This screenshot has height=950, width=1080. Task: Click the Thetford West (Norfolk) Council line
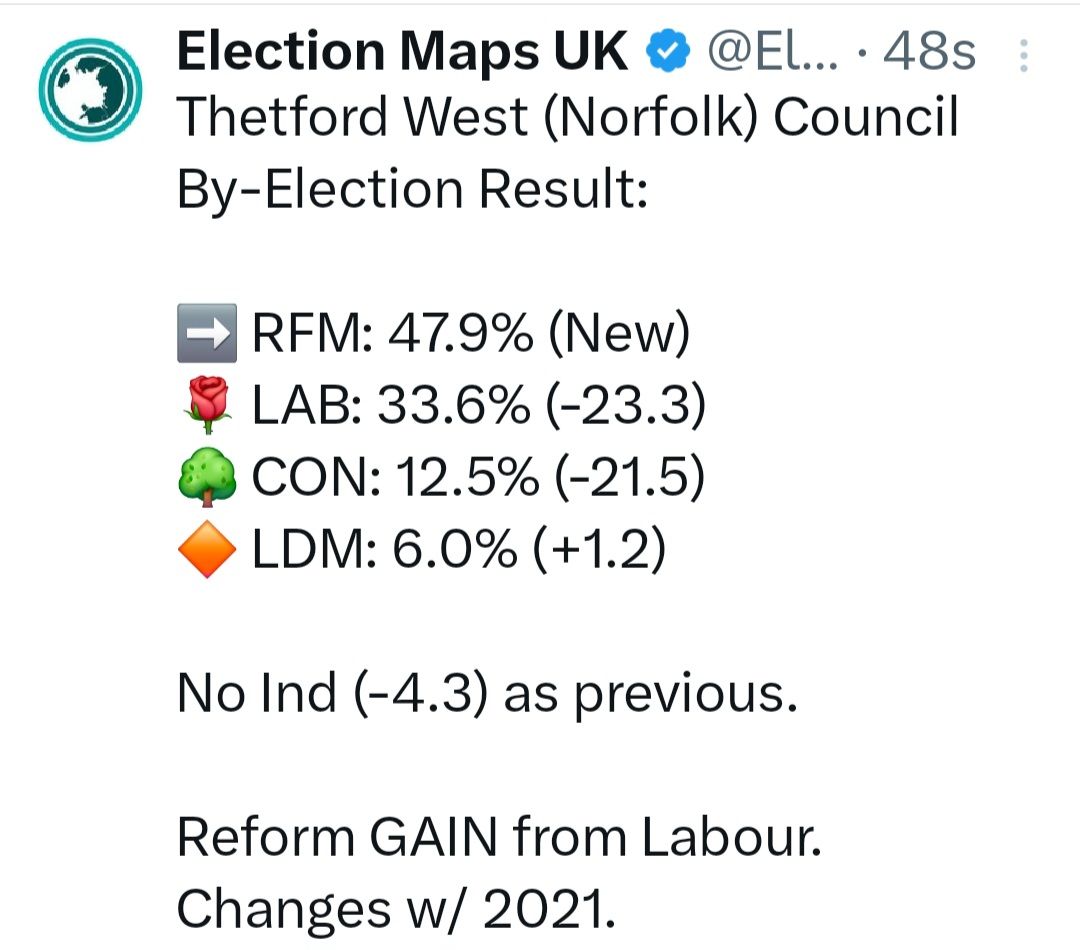coord(567,119)
